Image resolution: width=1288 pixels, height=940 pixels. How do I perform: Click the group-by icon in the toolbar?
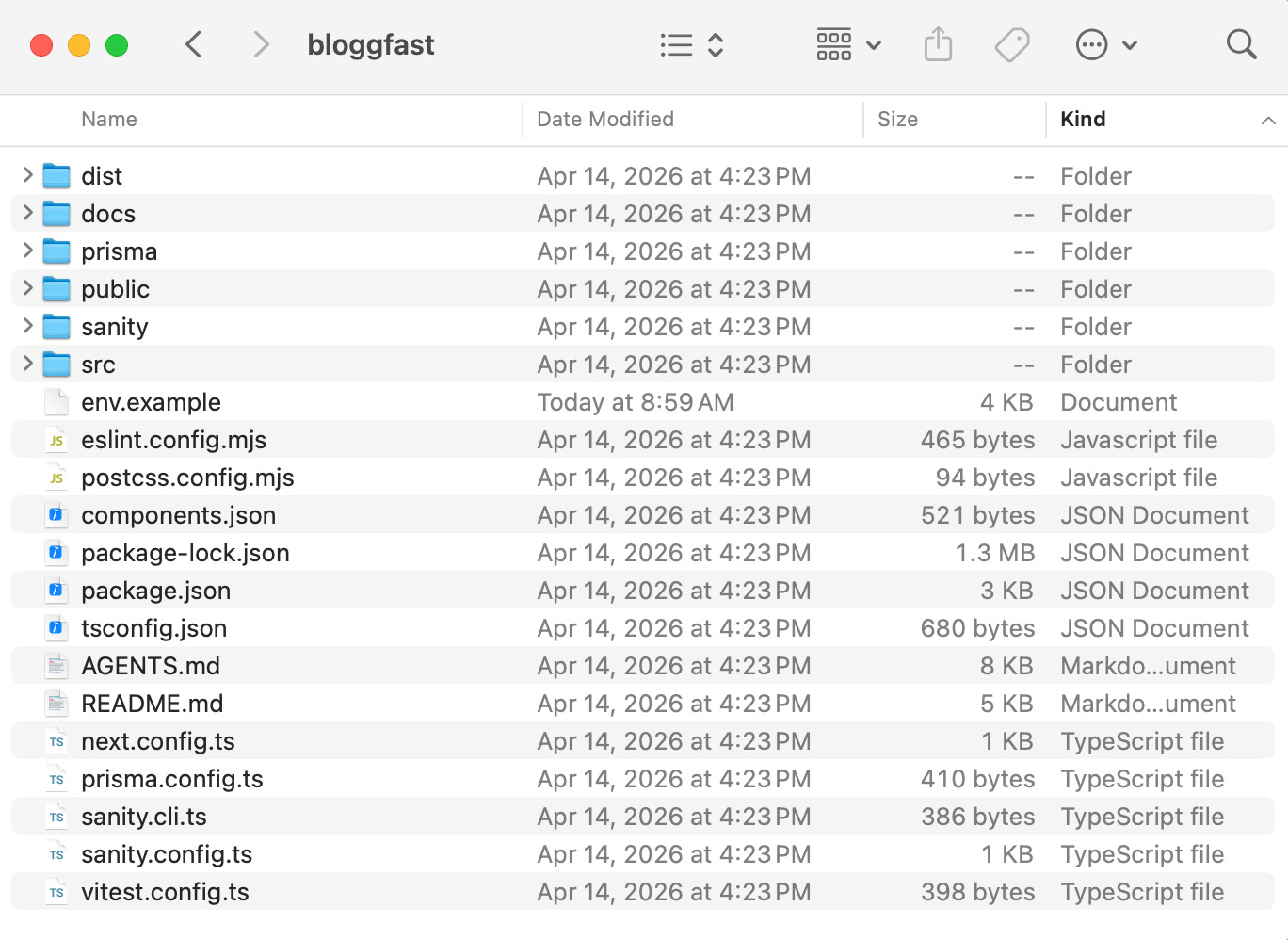point(834,44)
